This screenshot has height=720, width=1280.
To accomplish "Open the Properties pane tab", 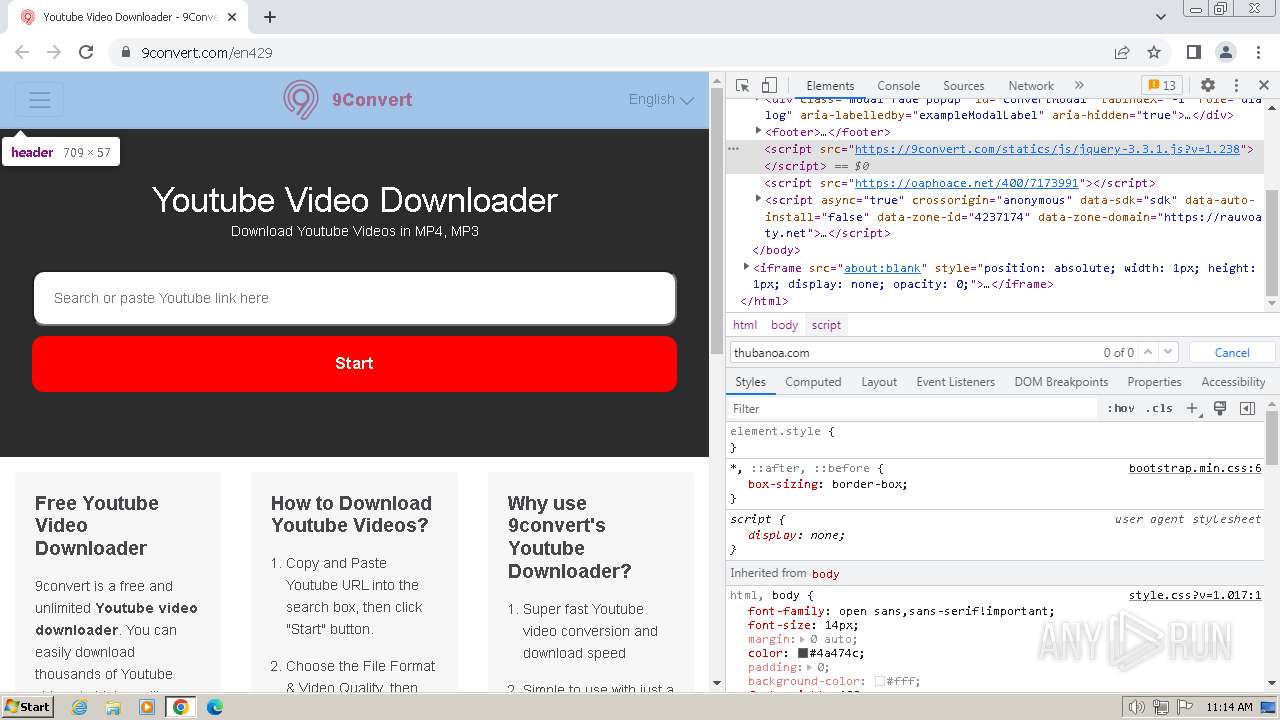I will (1154, 382).
